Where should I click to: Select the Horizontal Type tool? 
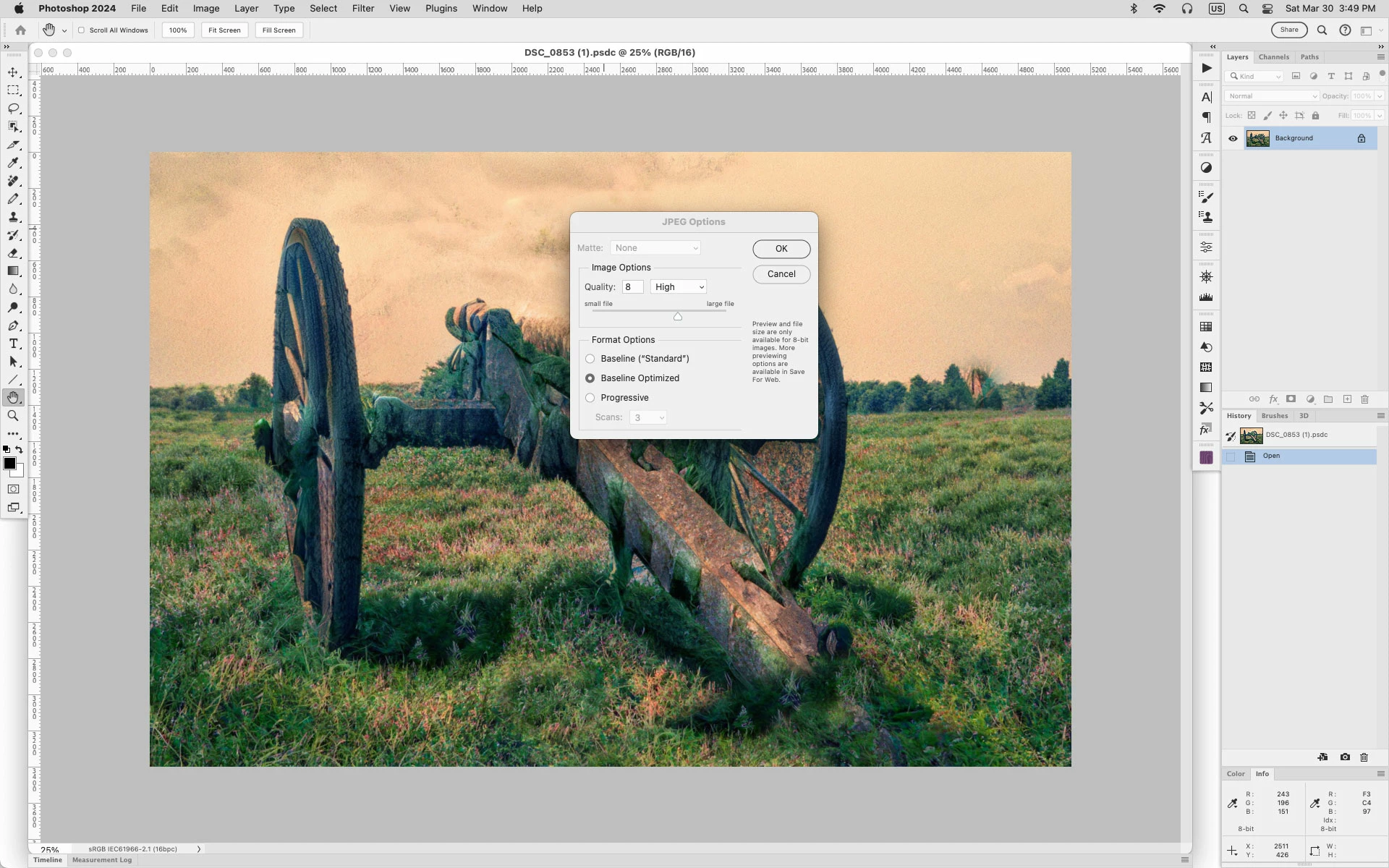(13, 344)
